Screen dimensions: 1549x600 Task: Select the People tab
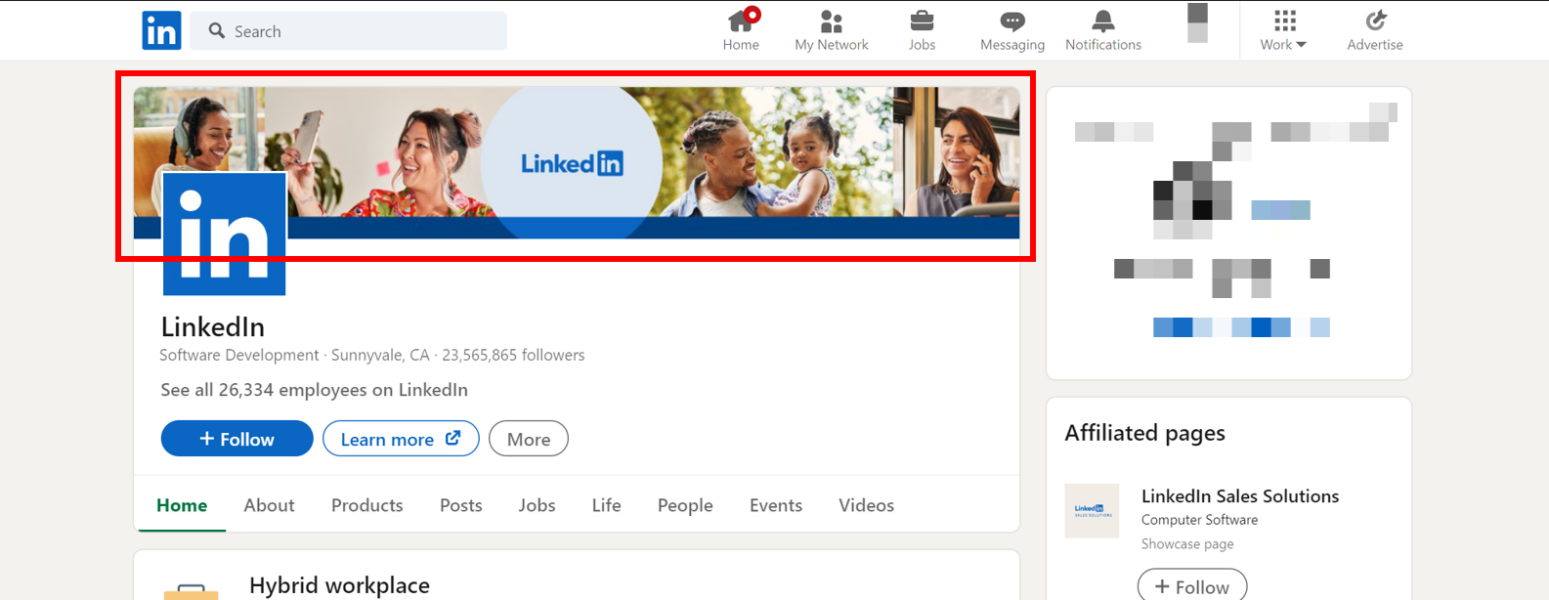684,505
